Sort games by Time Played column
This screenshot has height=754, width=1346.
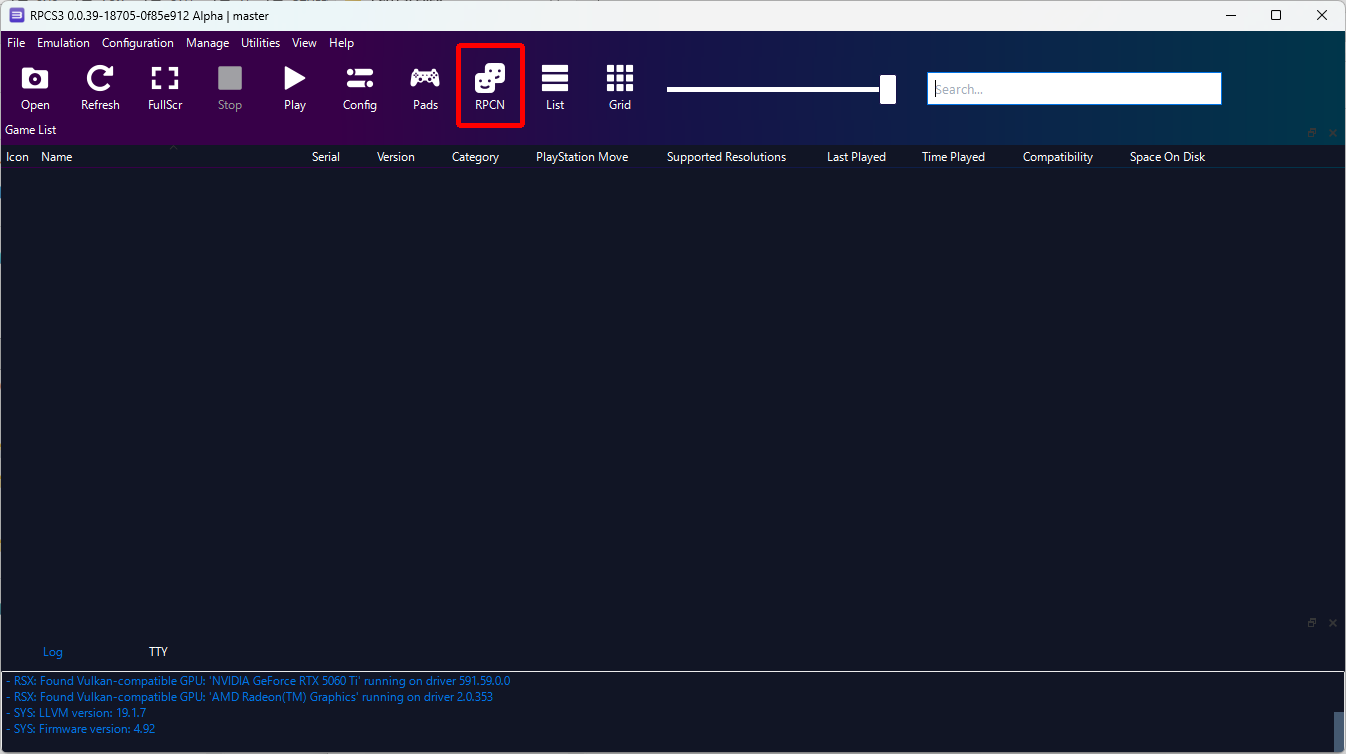[x=953, y=157]
